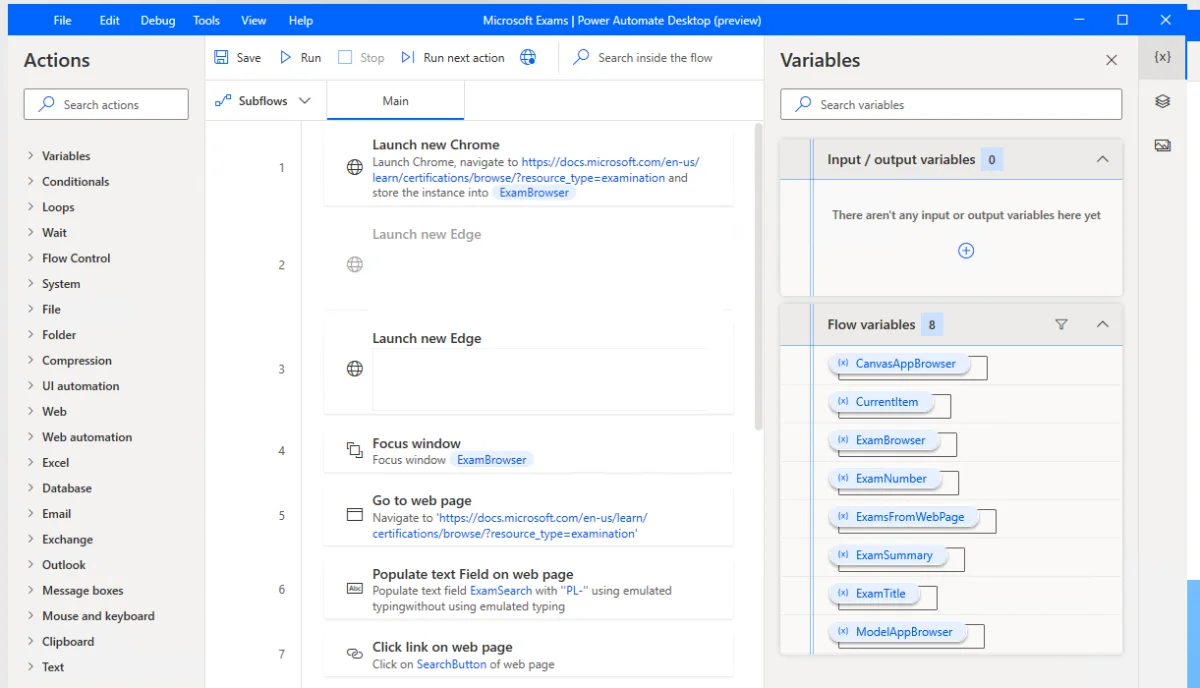Open the Edit menu
The height and width of the screenshot is (688, 1200).
[x=110, y=20]
